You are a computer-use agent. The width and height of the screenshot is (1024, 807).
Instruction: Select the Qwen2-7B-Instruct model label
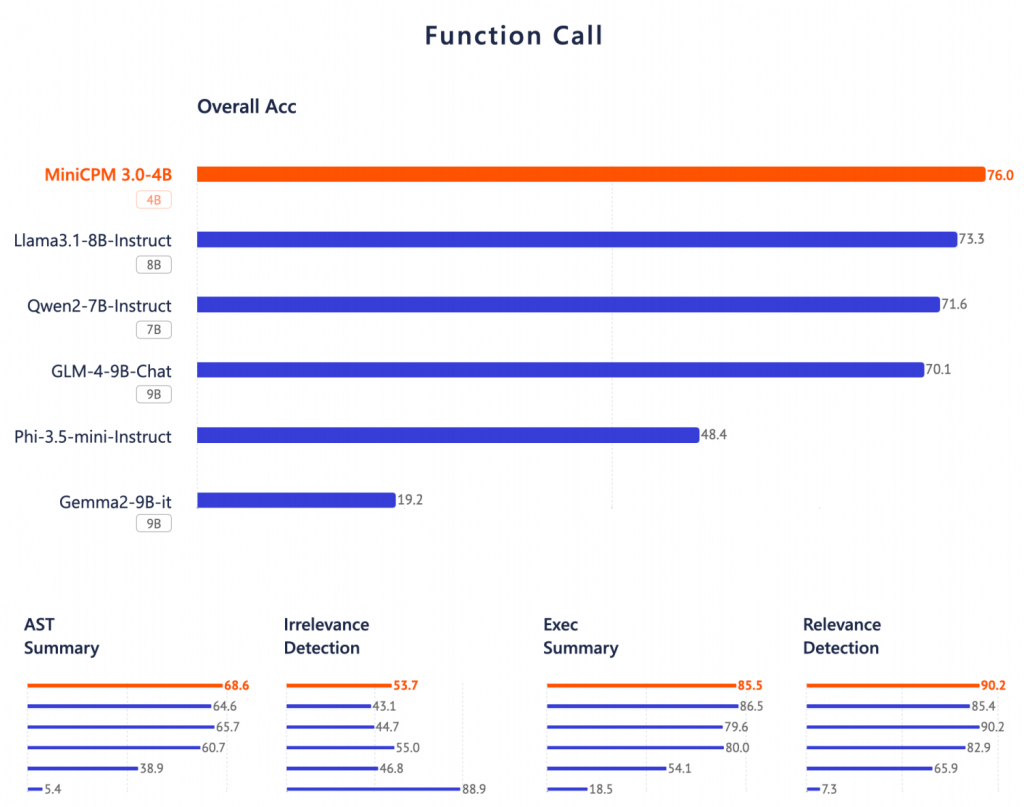click(100, 306)
